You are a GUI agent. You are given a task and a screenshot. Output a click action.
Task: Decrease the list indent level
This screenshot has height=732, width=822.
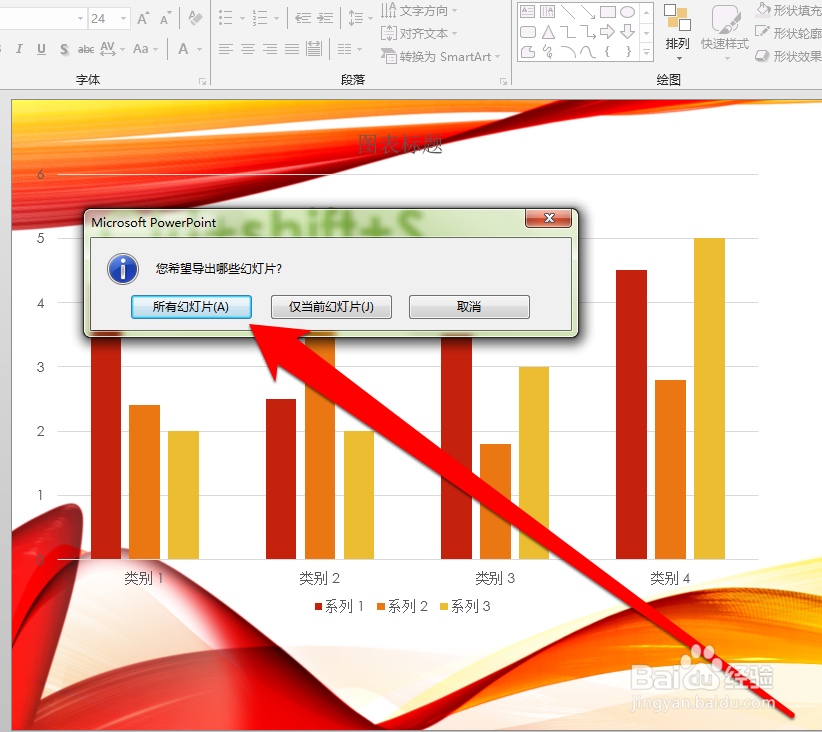point(302,19)
